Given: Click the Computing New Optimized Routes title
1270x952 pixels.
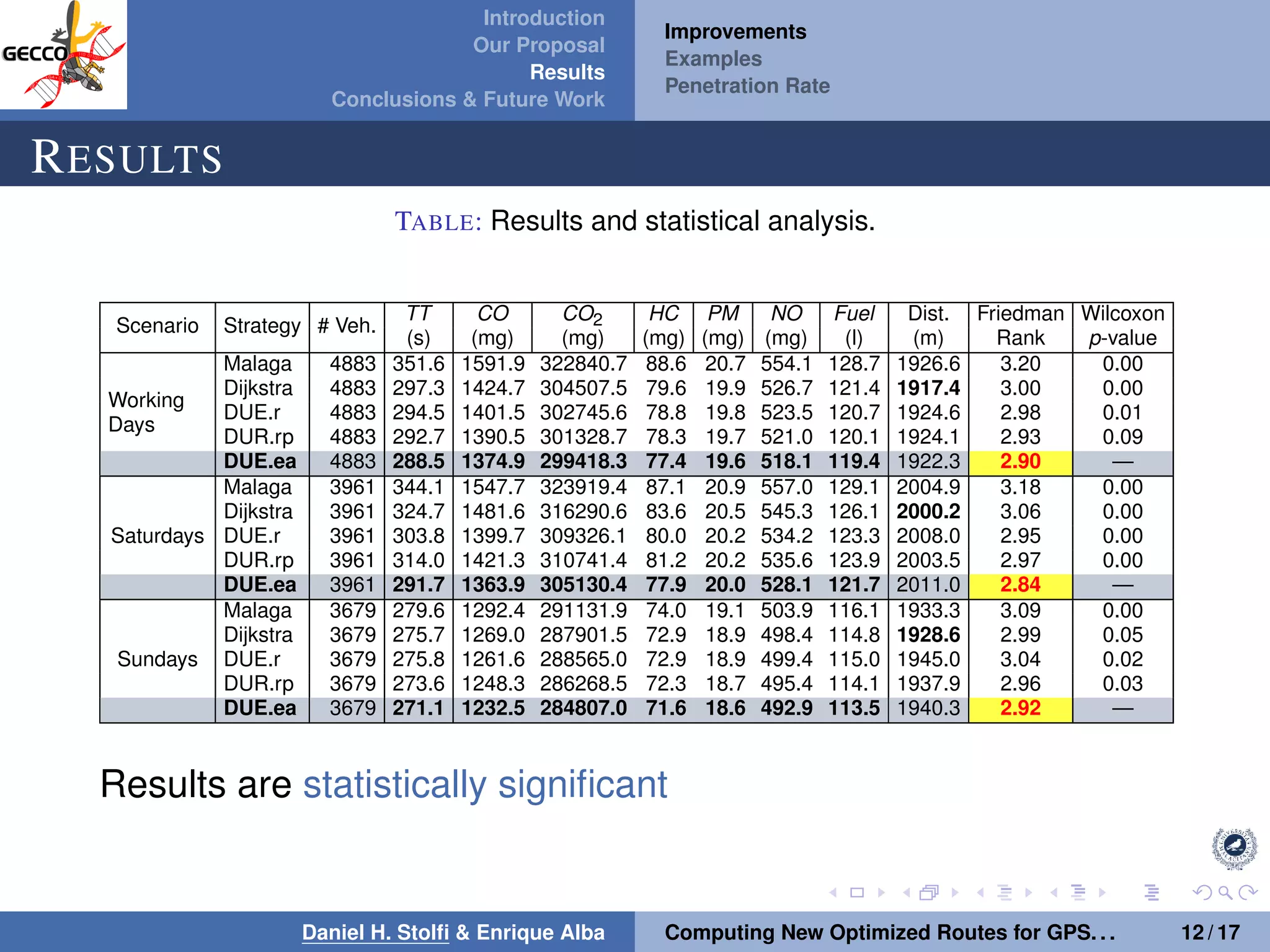Looking at the screenshot, I should (x=889, y=932).
